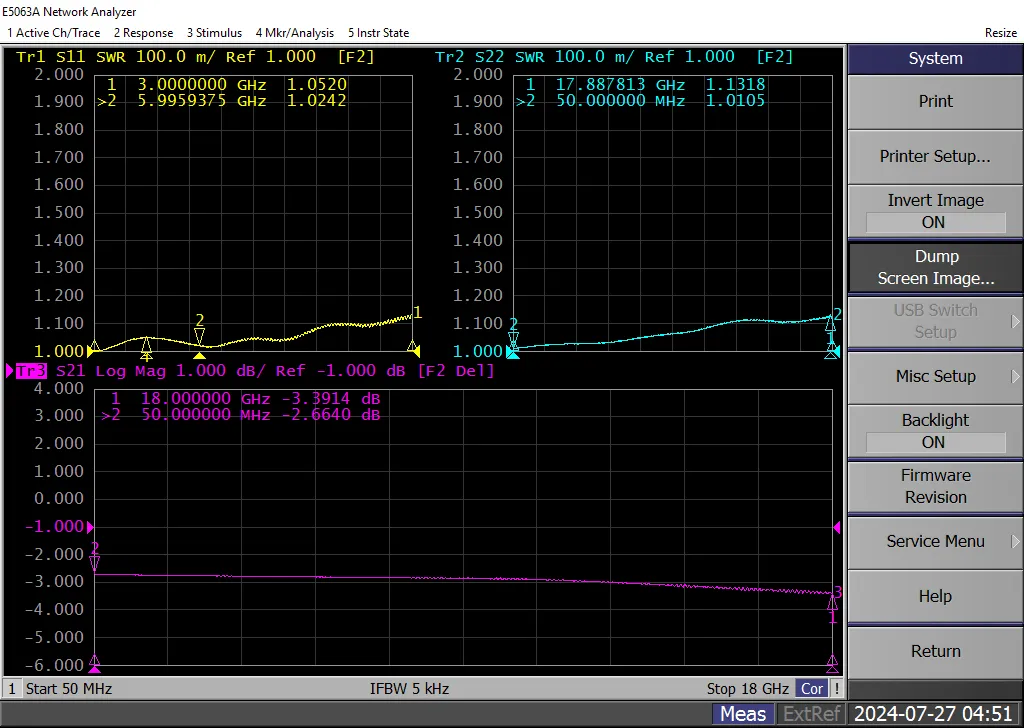Click the Return softkey
Screen dimensions: 1024x728
[x=935, y=651]
